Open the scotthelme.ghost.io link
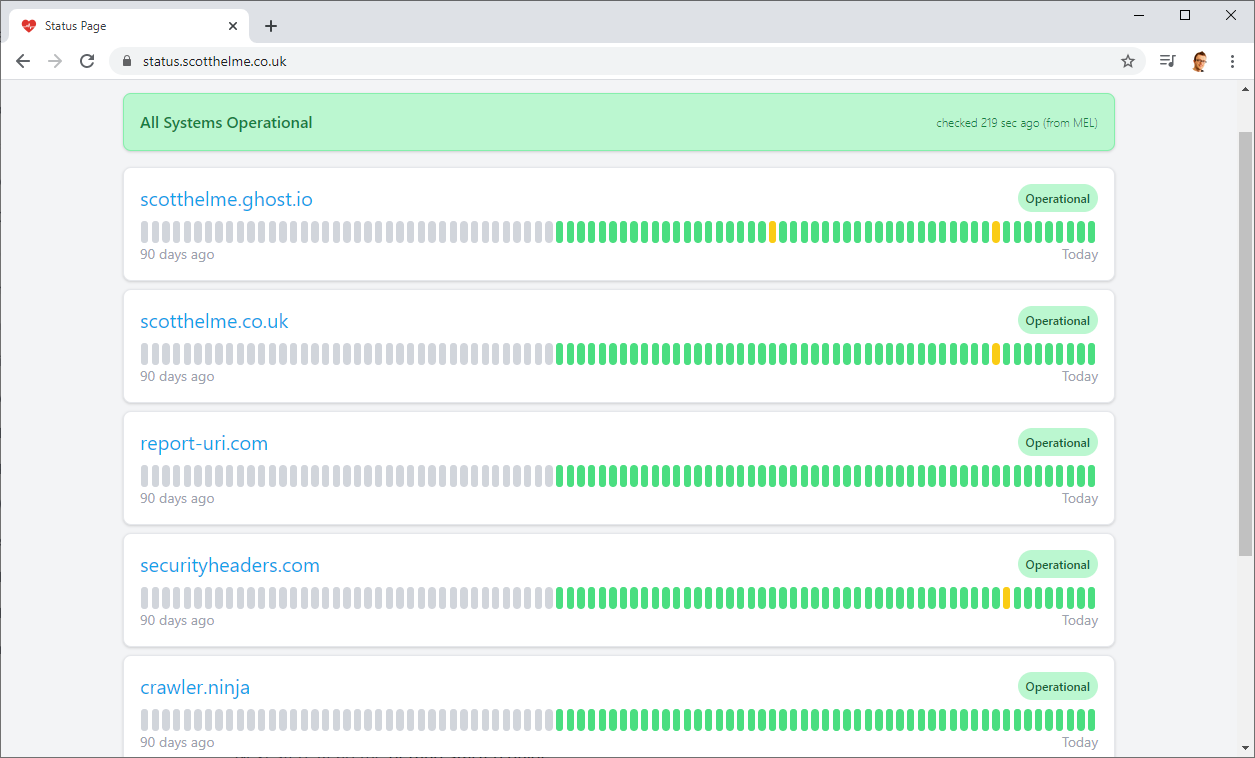This screenshot has width=1255, height=758. (x=226, y=199)
